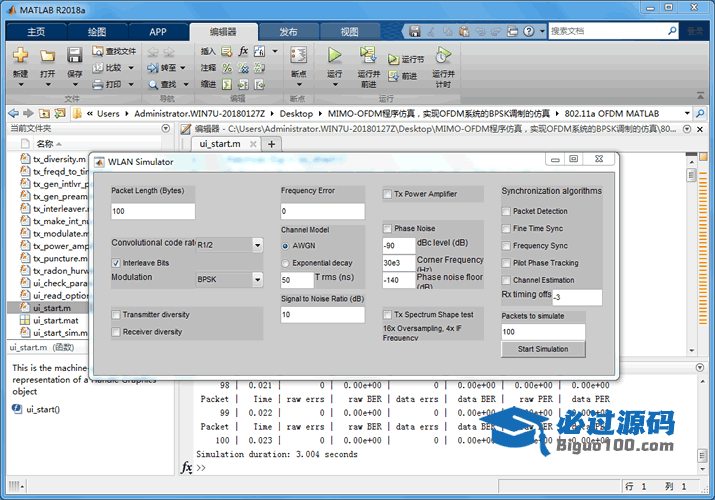Click the New (新建) file icon
This screenshot has height=500, width=715.
[x=20, y=56]
